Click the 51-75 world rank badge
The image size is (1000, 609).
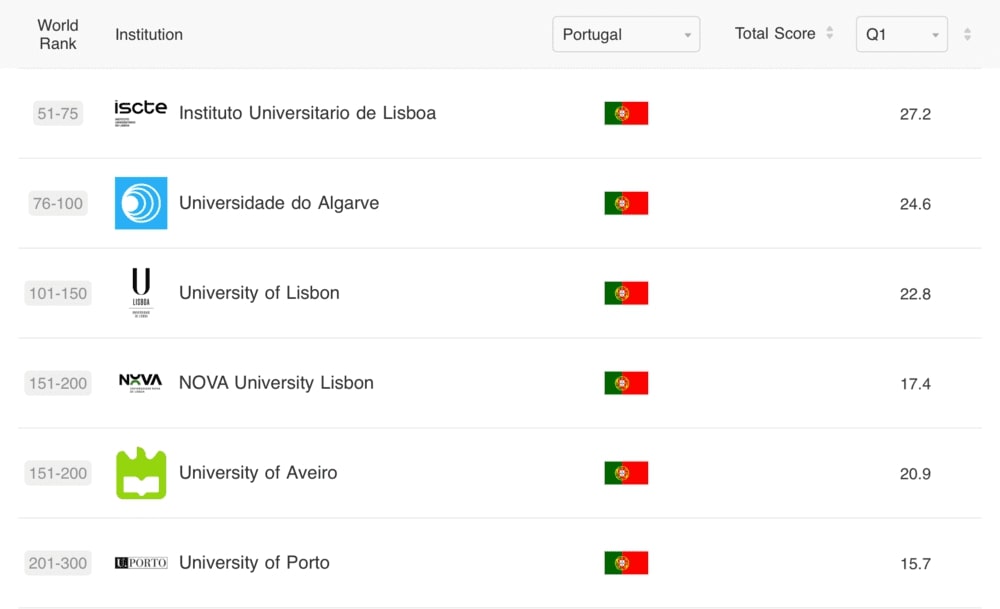57,114
